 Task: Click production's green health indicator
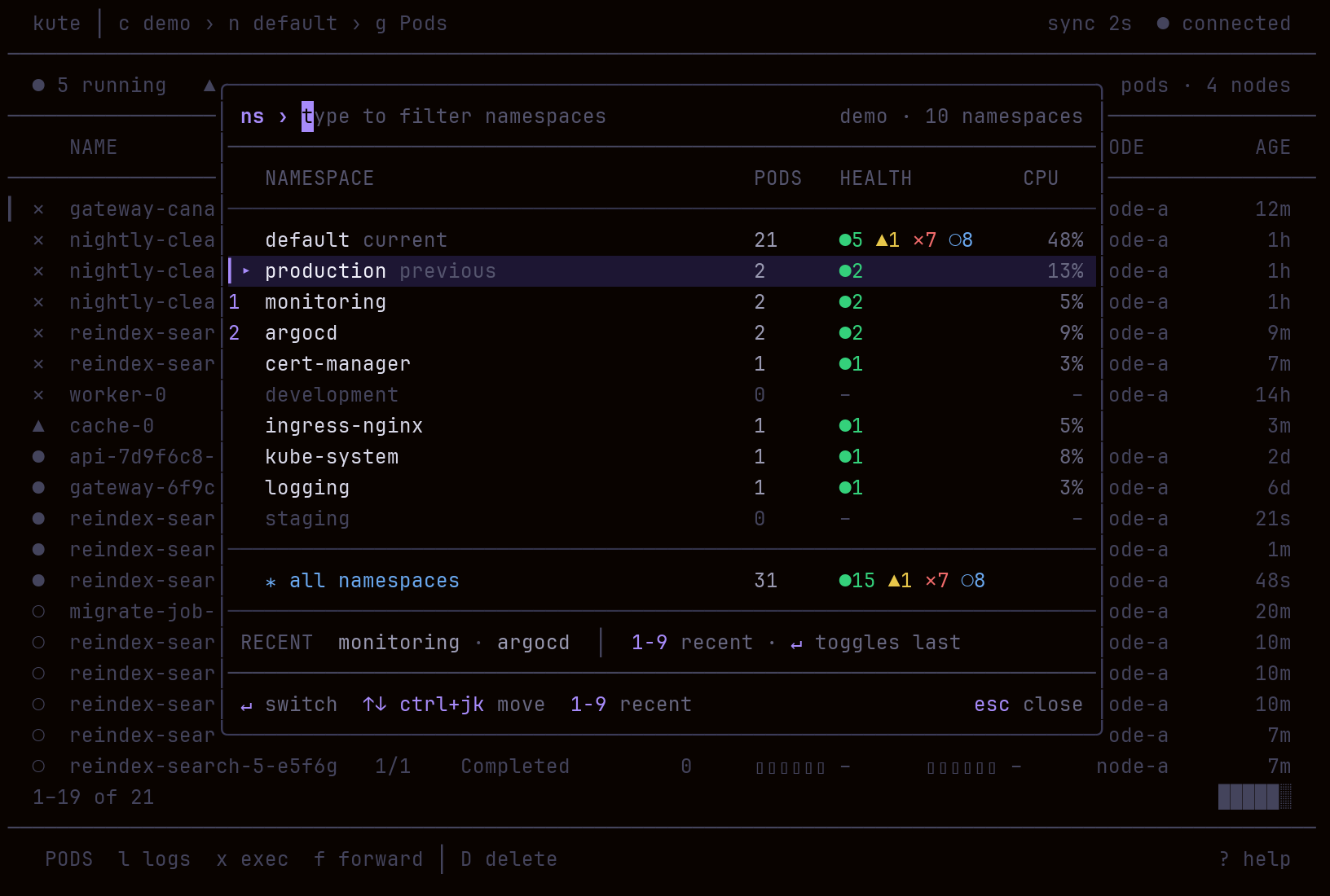pyautogui.click(x=851, y=271)
